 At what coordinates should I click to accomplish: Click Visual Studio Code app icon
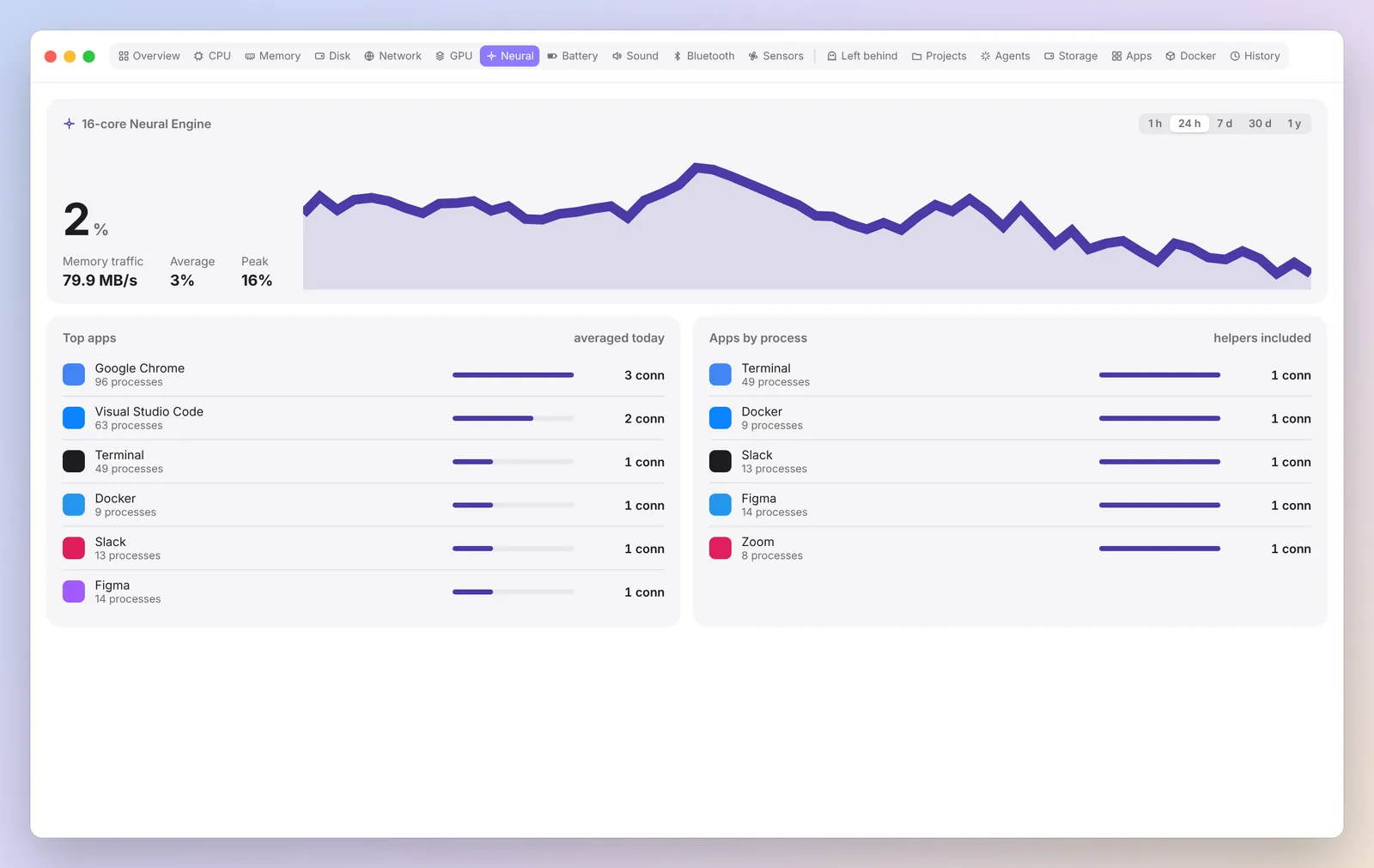click(x=74, y=418)
